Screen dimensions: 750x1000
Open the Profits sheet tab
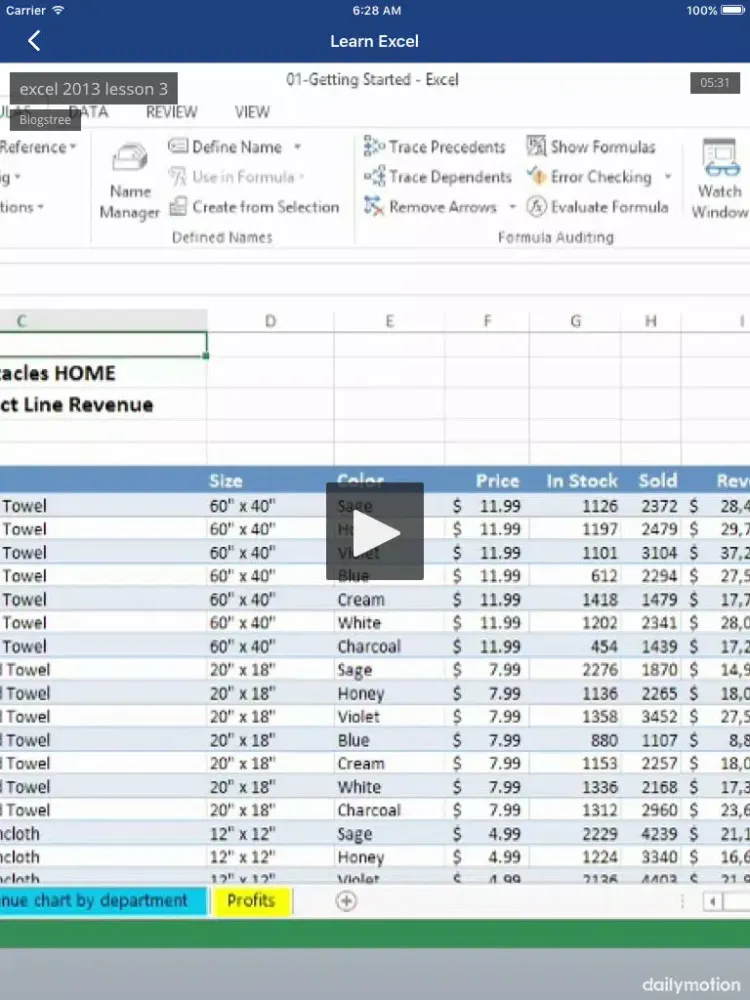pos(251,901)
